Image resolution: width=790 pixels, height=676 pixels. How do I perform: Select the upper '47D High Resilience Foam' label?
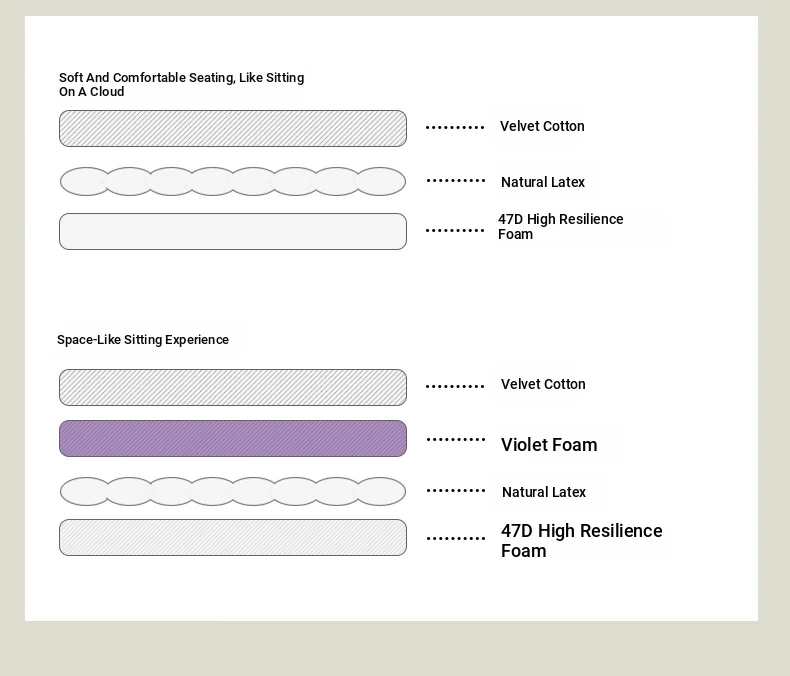pos(561,227)
